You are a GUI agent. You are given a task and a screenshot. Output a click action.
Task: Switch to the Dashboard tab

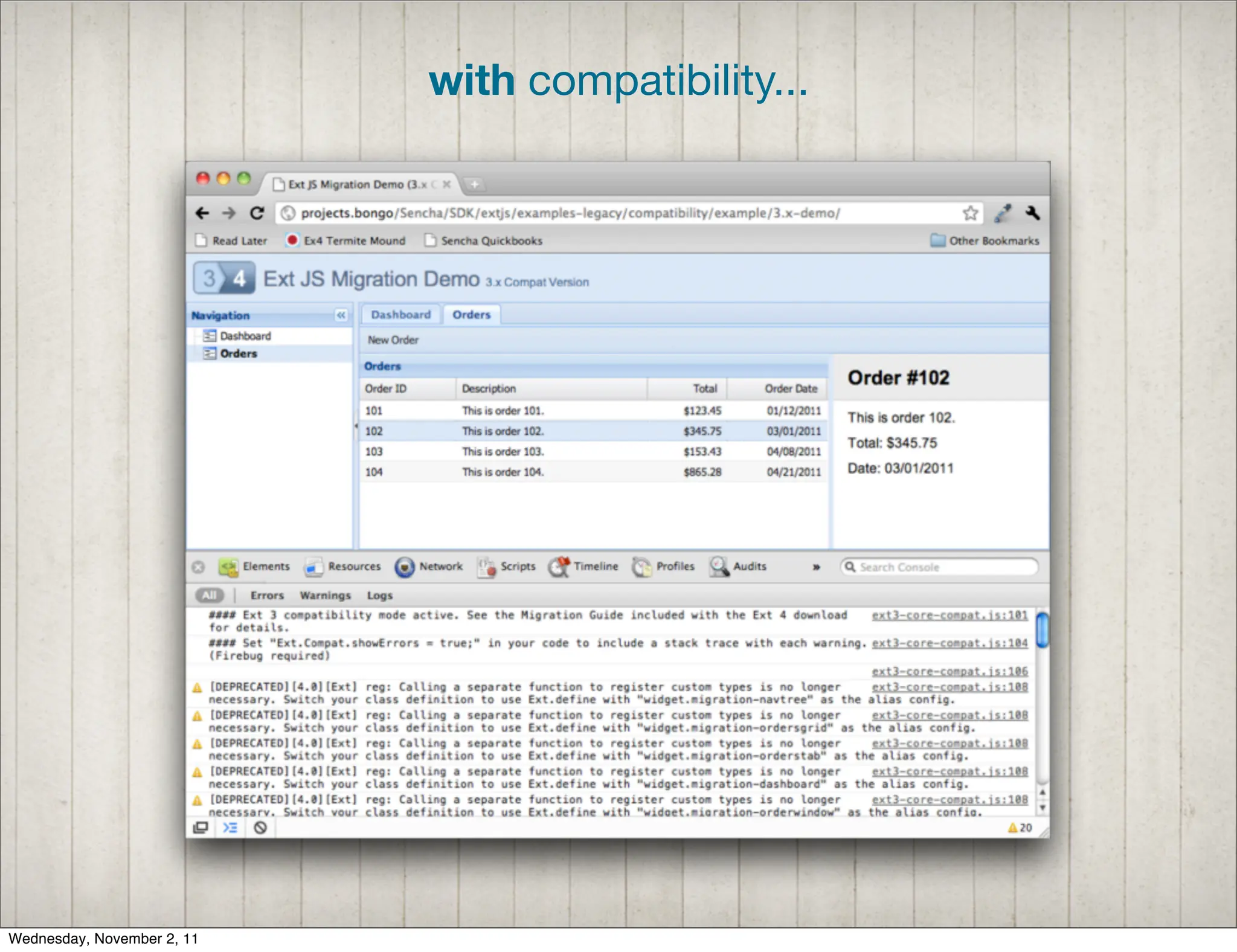[400, 315]
